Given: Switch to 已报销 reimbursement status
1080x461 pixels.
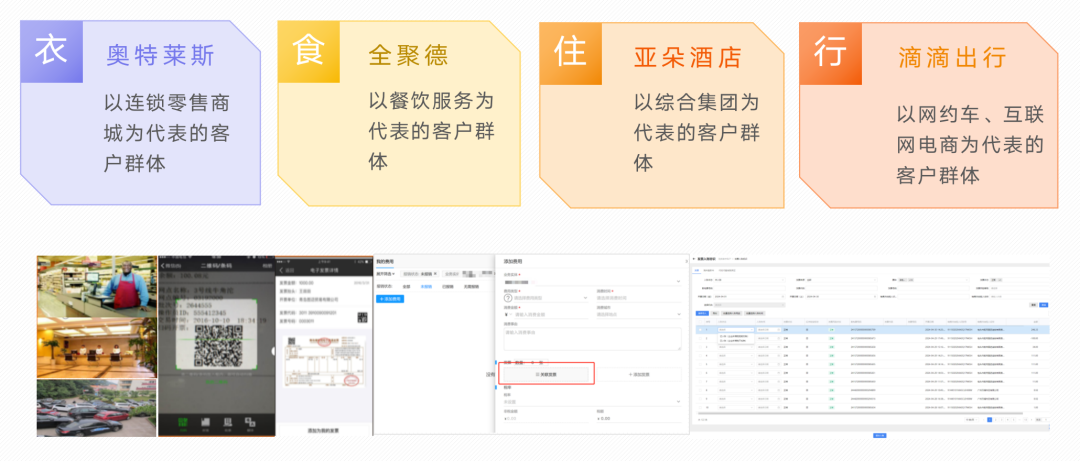Looking at the screenshot, I should coord(448,286).
